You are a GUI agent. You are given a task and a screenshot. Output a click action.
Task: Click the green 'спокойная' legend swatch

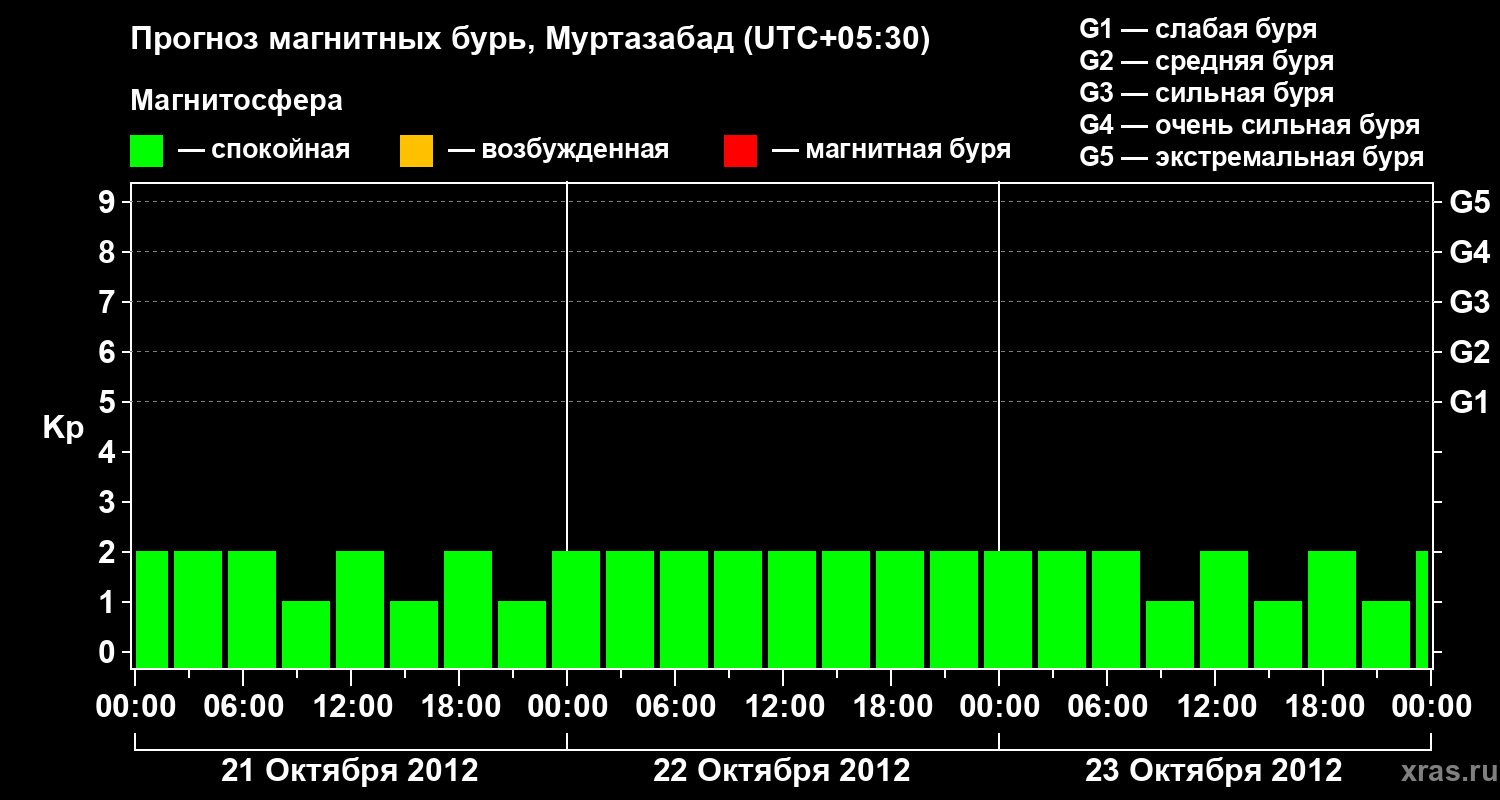click(146, 151)
